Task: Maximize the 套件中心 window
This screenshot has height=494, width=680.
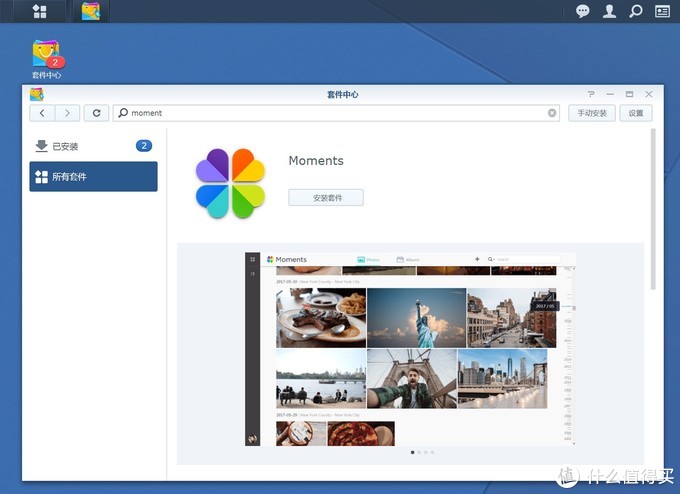Action: pos(629,94)
